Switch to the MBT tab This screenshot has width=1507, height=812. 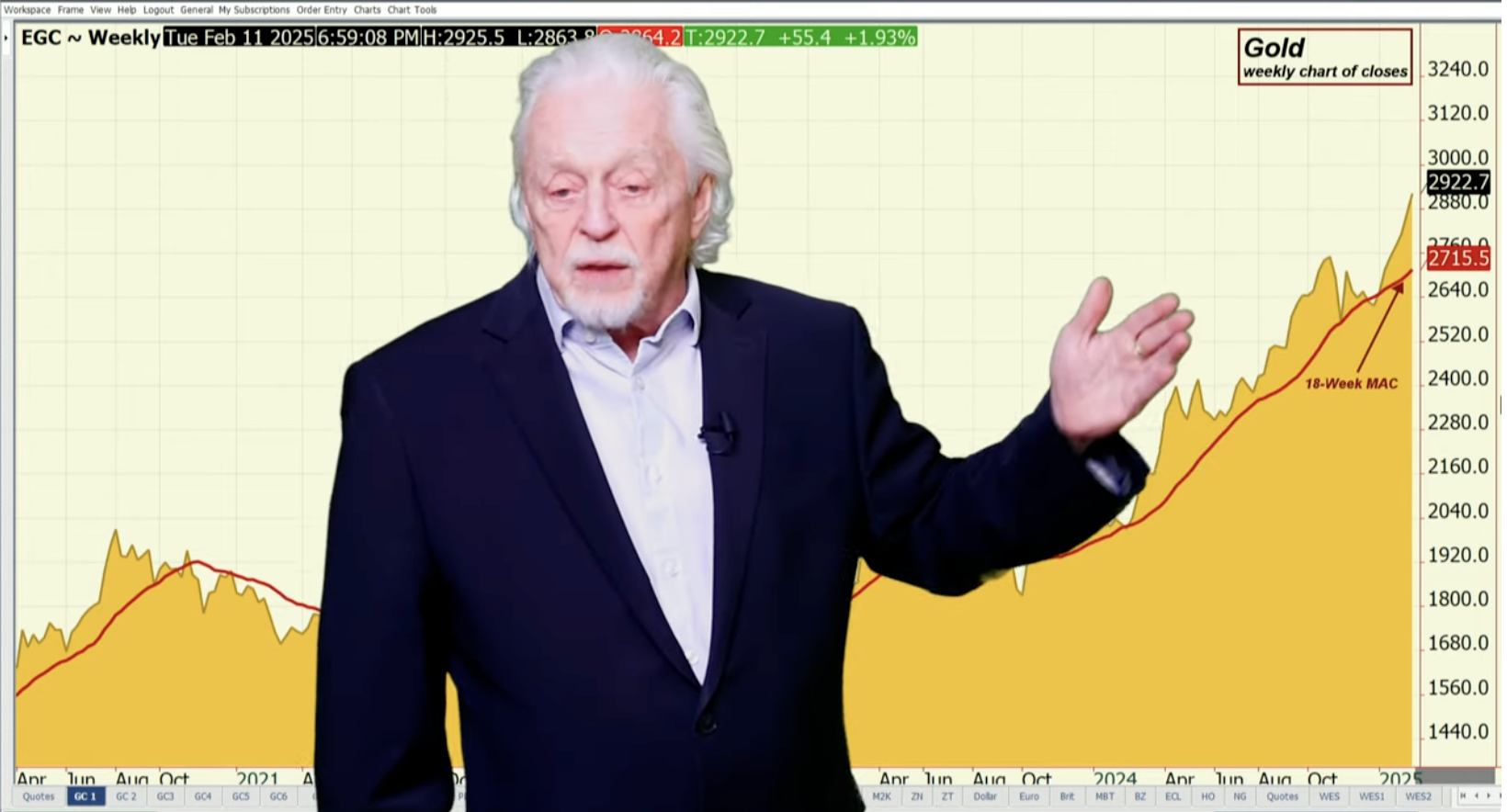click(x=1105, y=796)
